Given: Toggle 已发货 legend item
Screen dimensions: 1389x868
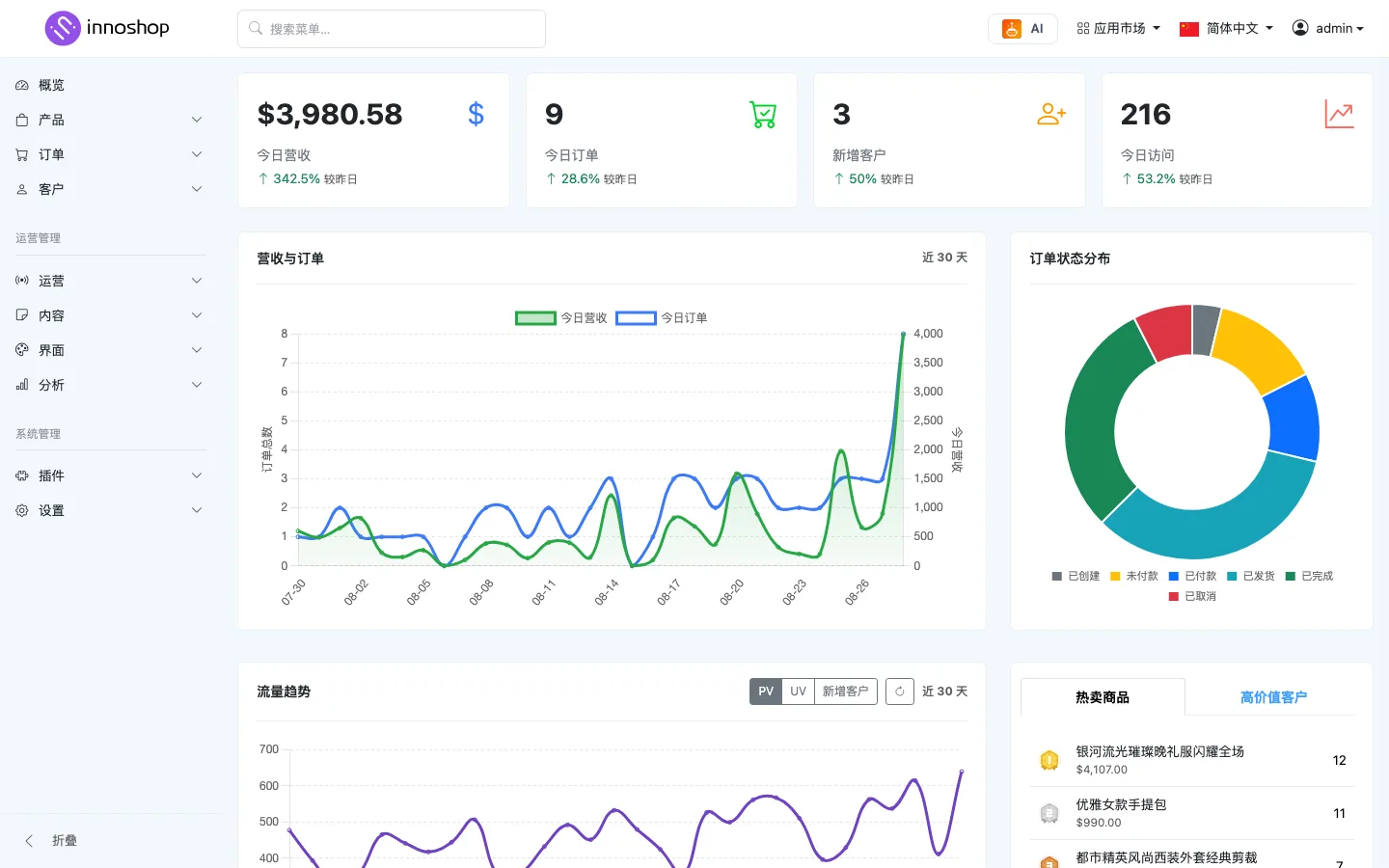Looking at the screenshot, I should click(x=1251, y=576).
